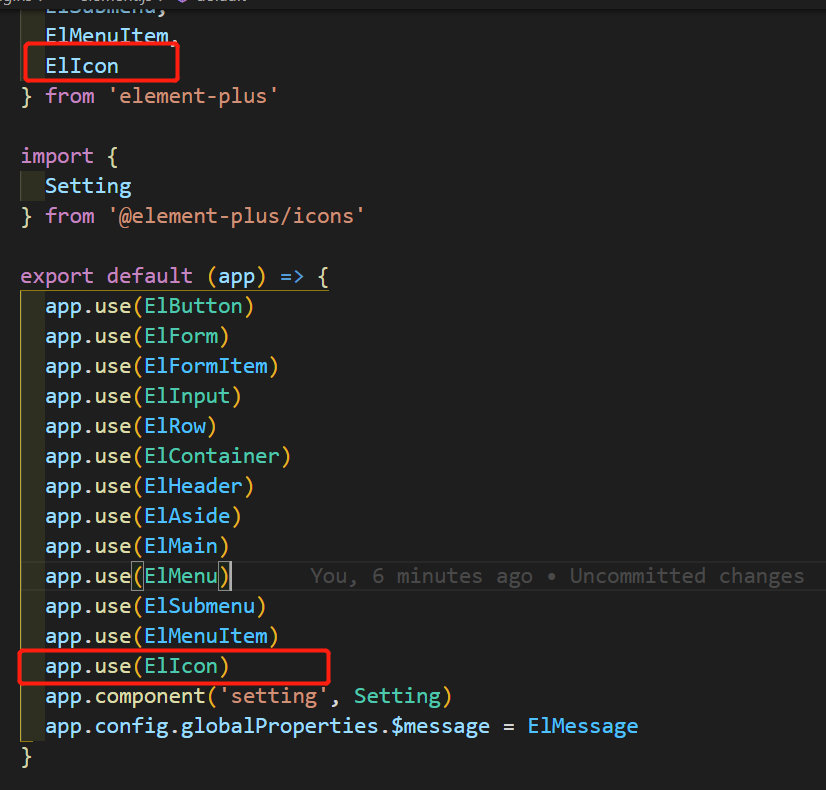Click the app.use(ElInput) line
826x790 pixels.
(x=143, y=396)
